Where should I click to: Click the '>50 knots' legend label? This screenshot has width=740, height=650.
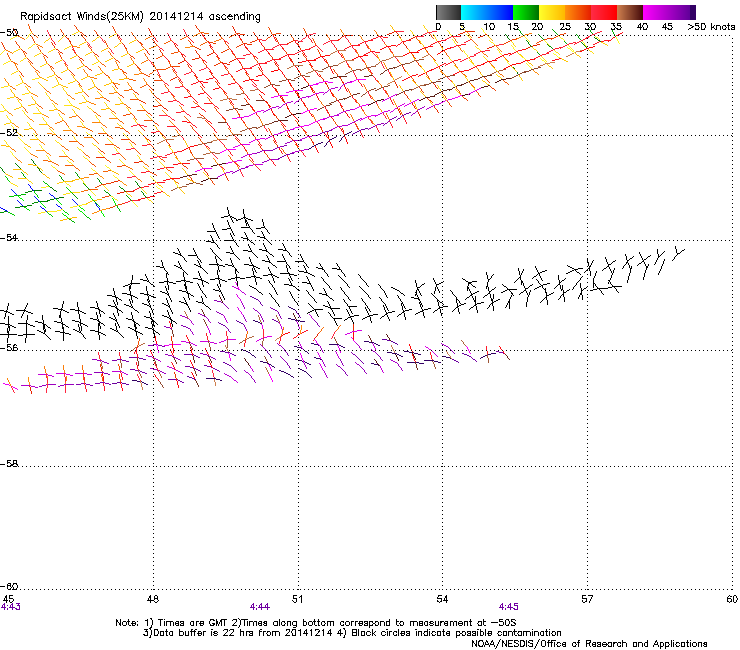click(711, 27)
